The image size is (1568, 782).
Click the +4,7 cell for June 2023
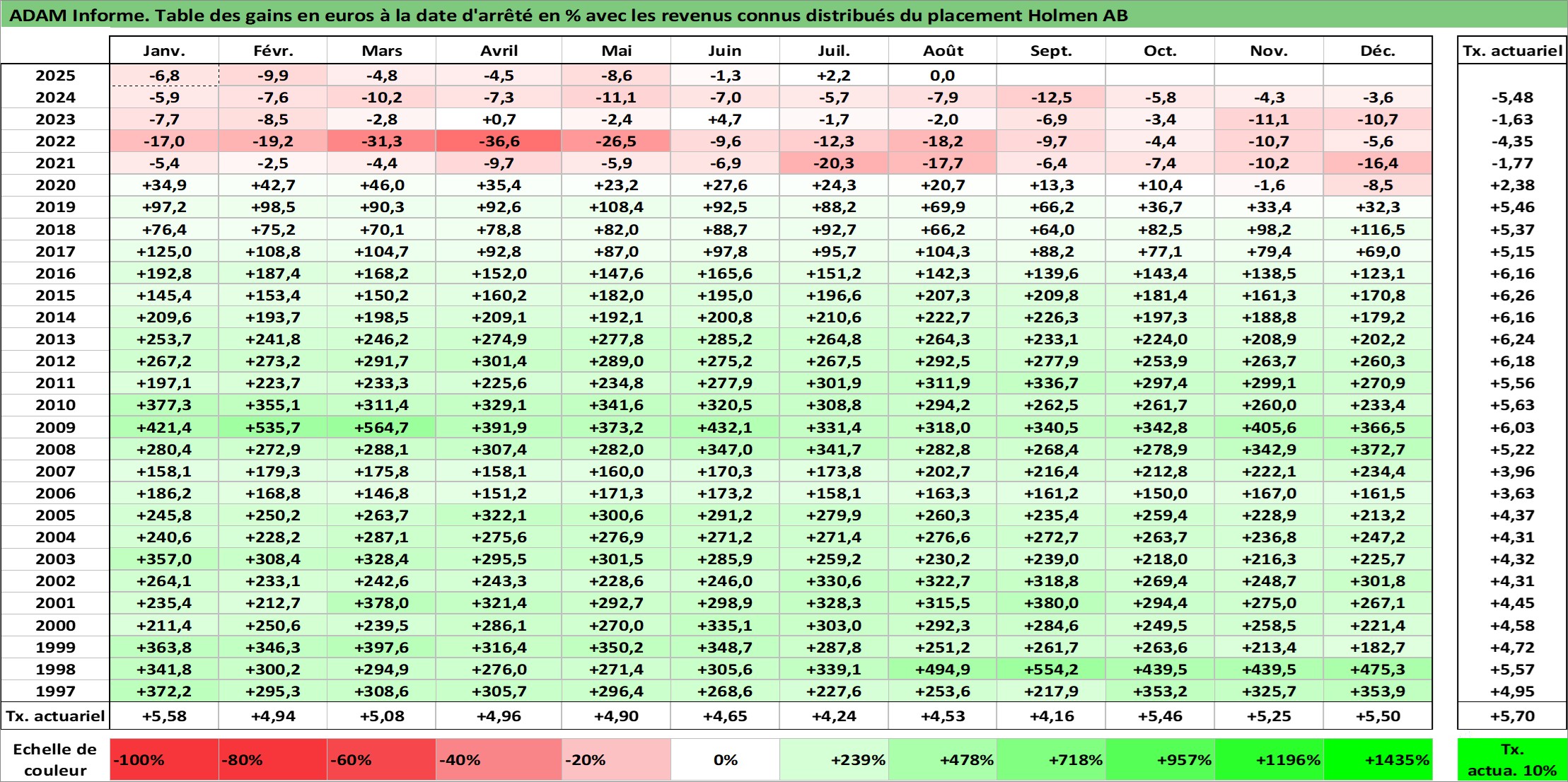pos(725,119)
